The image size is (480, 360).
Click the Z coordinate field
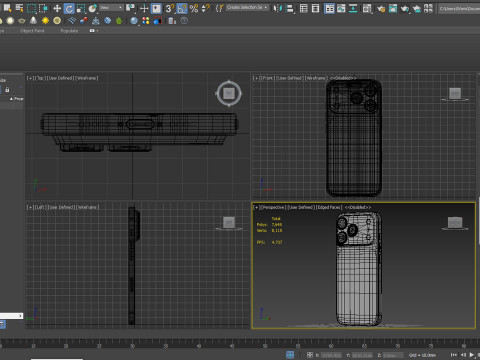click(393, 355)
